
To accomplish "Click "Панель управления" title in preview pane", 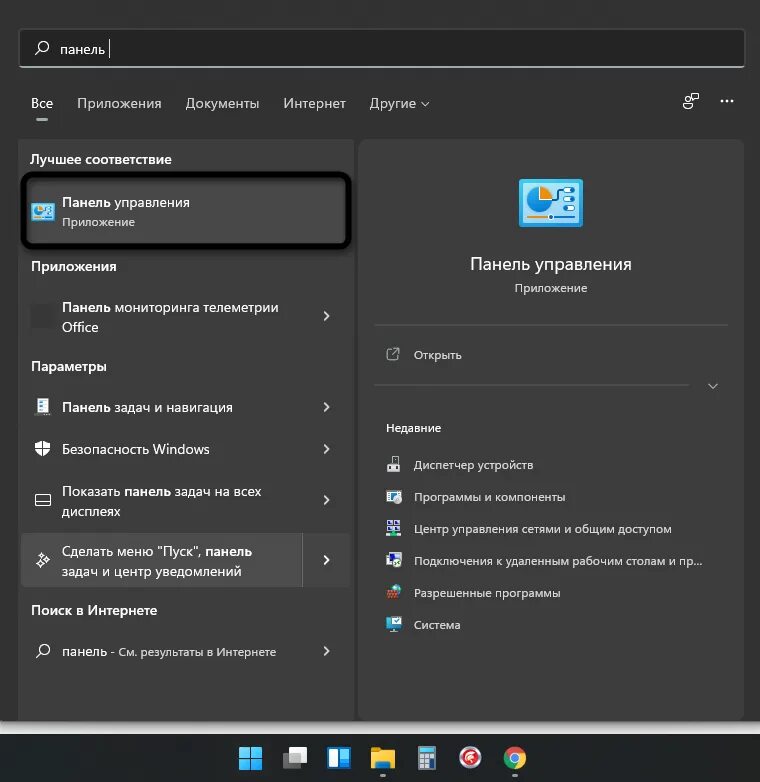I will [551, 264].
